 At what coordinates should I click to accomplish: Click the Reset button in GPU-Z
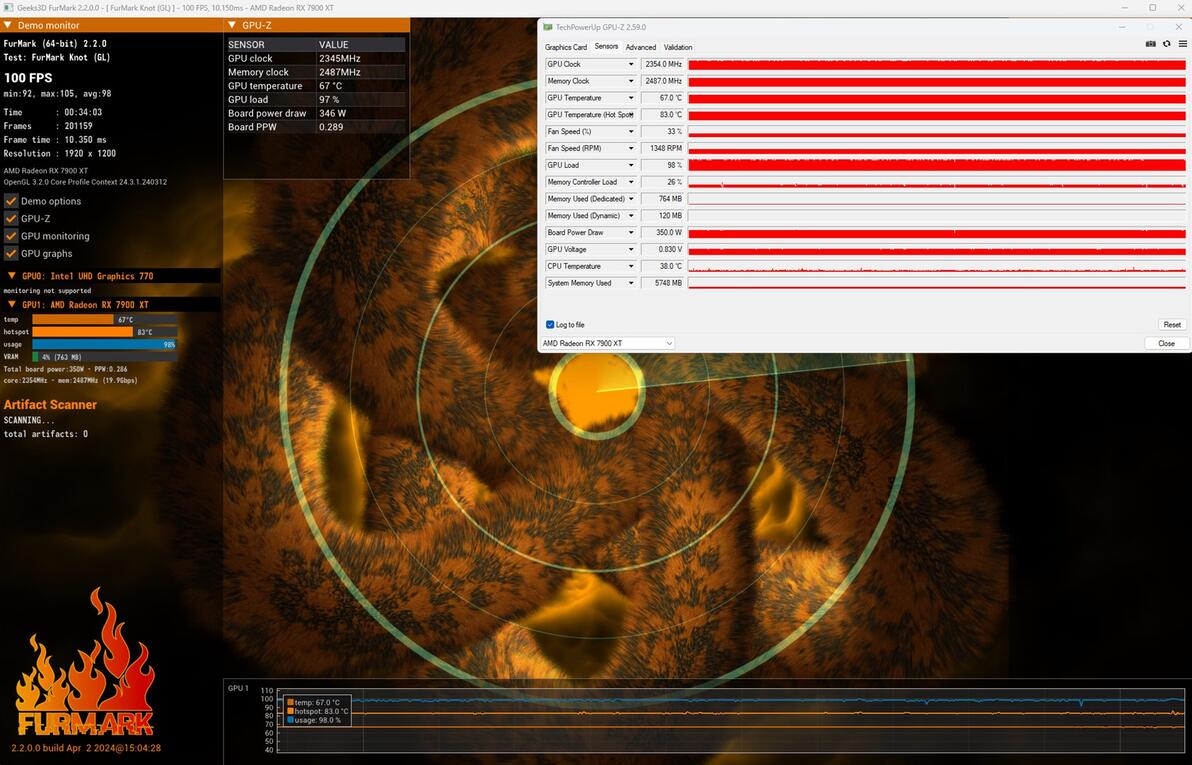point(1171,325)
